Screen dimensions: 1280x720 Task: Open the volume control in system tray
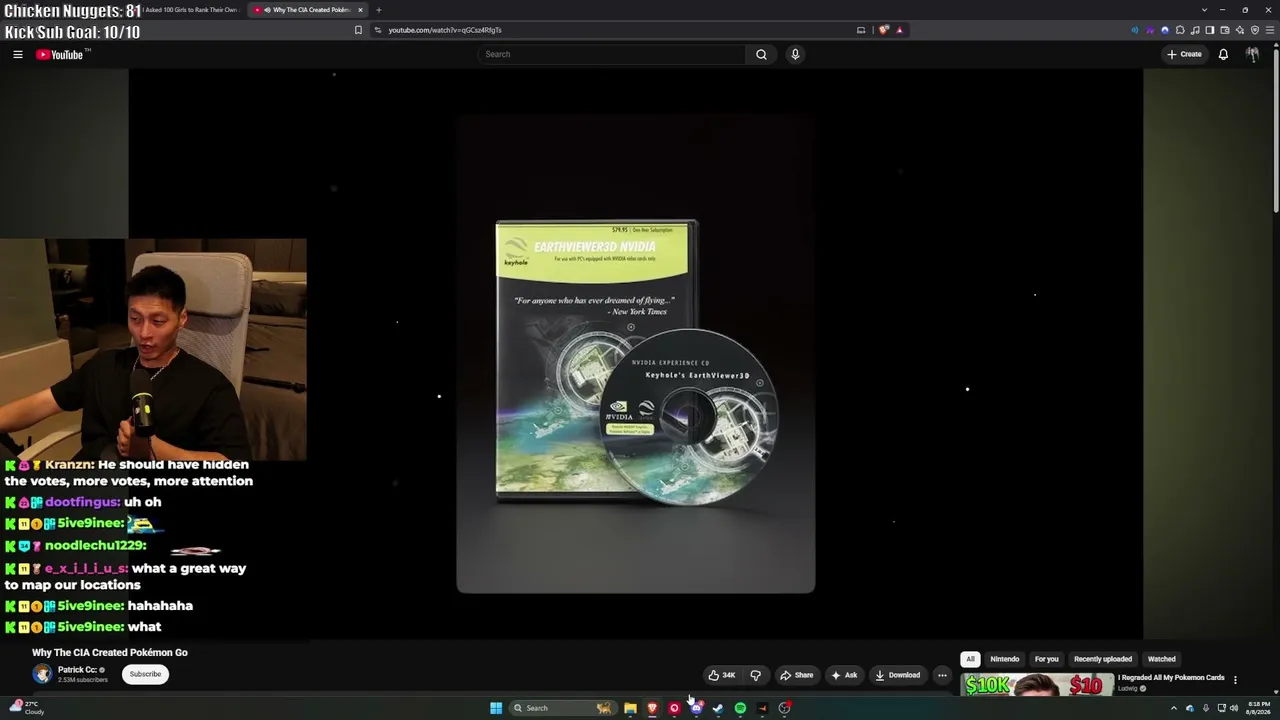pyautogui.click(x=1234, y=708)
